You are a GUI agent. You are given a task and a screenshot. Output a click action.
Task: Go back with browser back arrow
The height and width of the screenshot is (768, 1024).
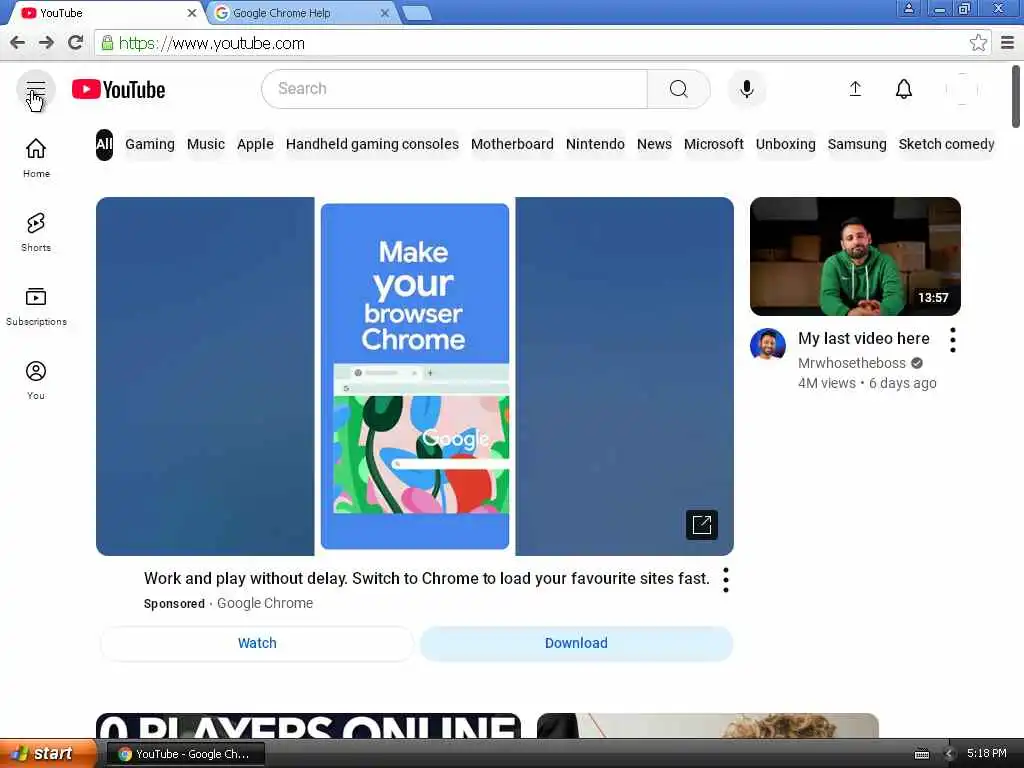click(x=18, y=43)
